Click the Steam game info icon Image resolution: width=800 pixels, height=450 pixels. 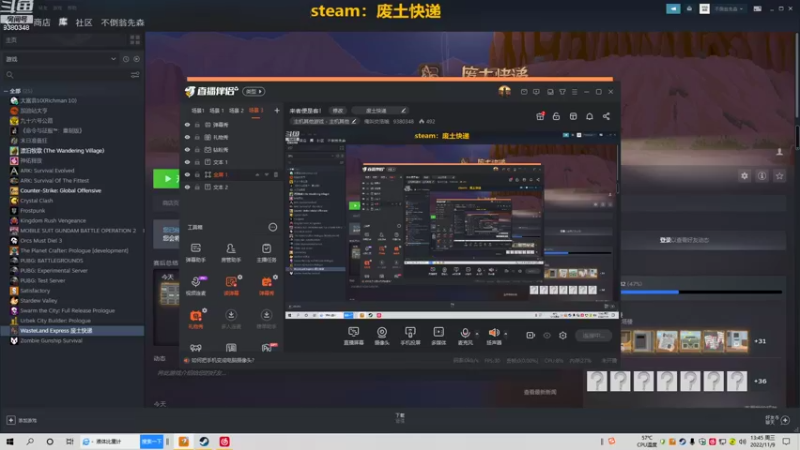coord(762,176)
